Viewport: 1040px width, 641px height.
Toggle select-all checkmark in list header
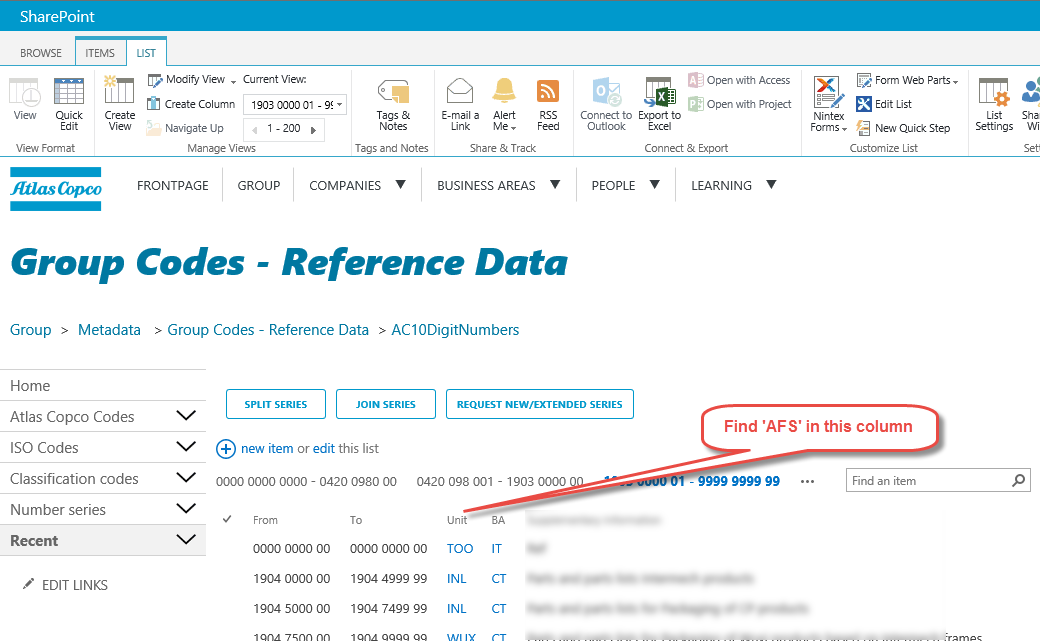point(227,519)
